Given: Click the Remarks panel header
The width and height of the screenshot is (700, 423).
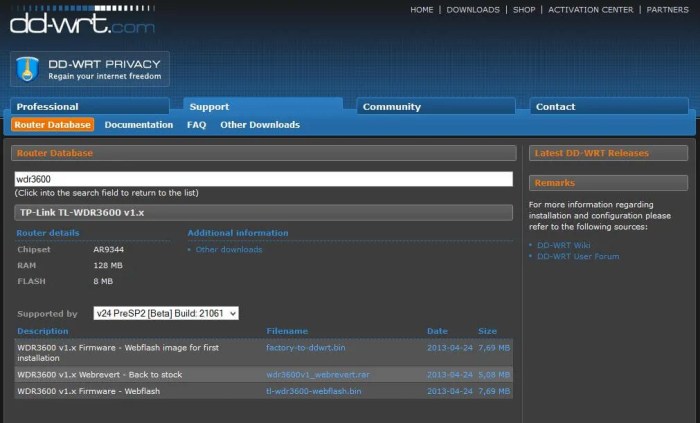Looking at the screenshot, I should [x=608, y=183].
